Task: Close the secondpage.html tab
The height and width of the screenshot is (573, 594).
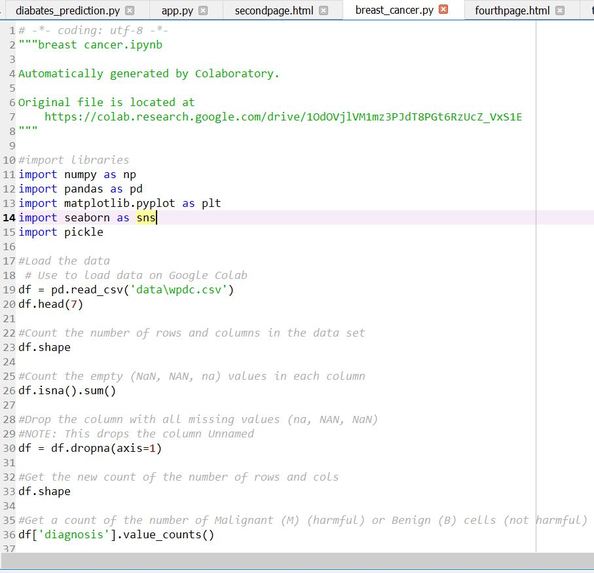Action: click(x=324, y=11)
